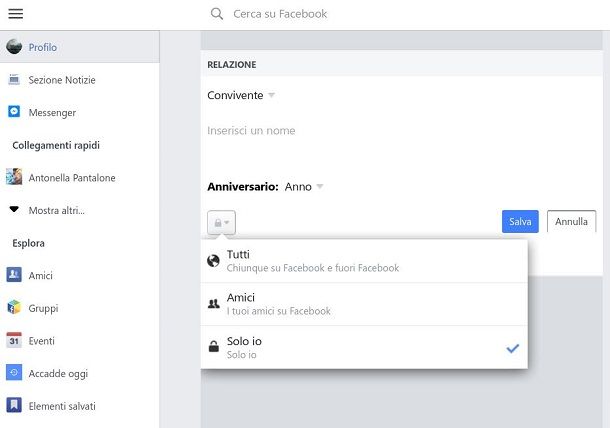Click the Annulla button
The image size is (610, 428).
pyautogui.click(x=571, y=221)
